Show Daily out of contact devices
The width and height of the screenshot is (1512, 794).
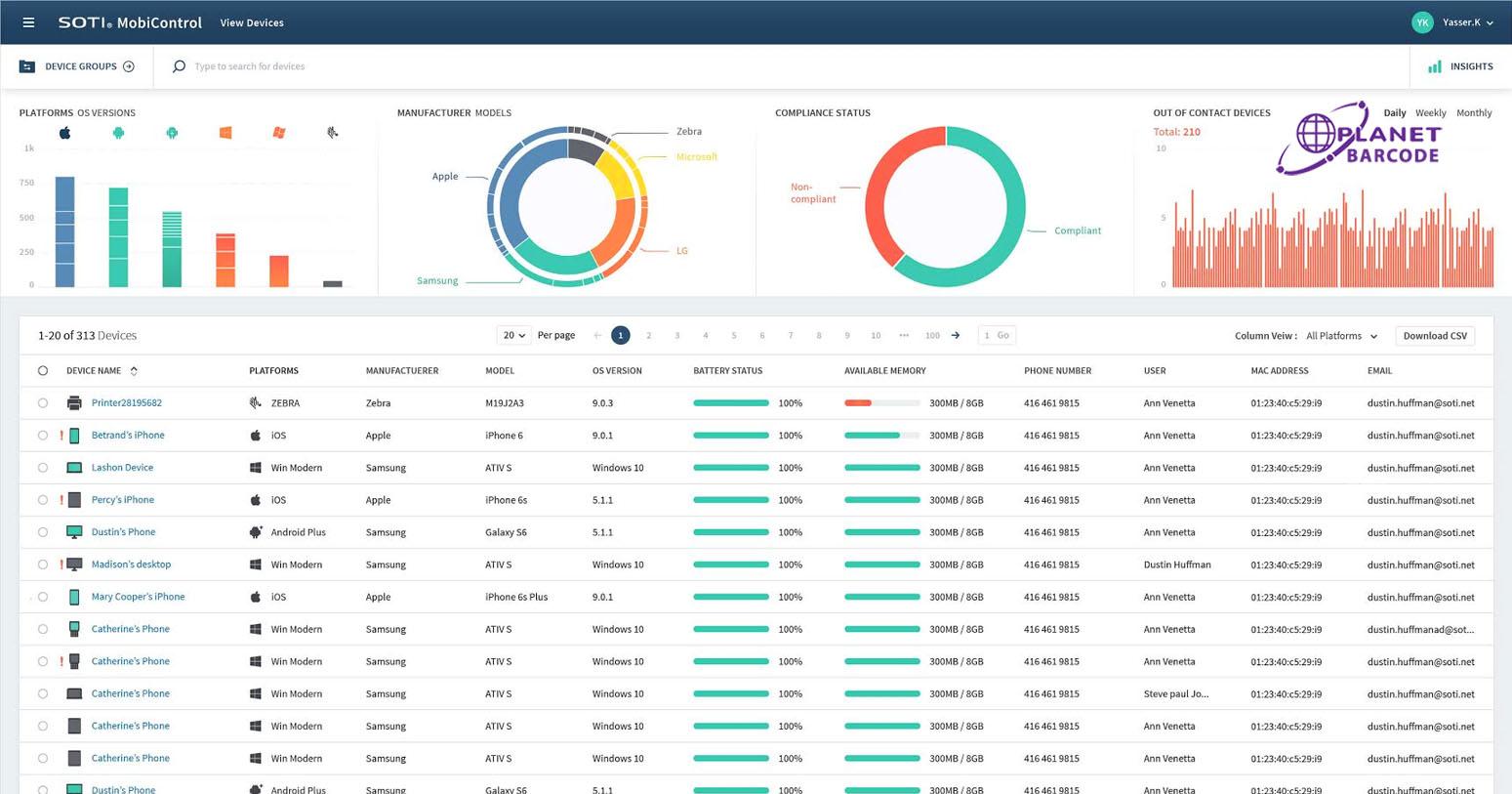click(1395, 113)
